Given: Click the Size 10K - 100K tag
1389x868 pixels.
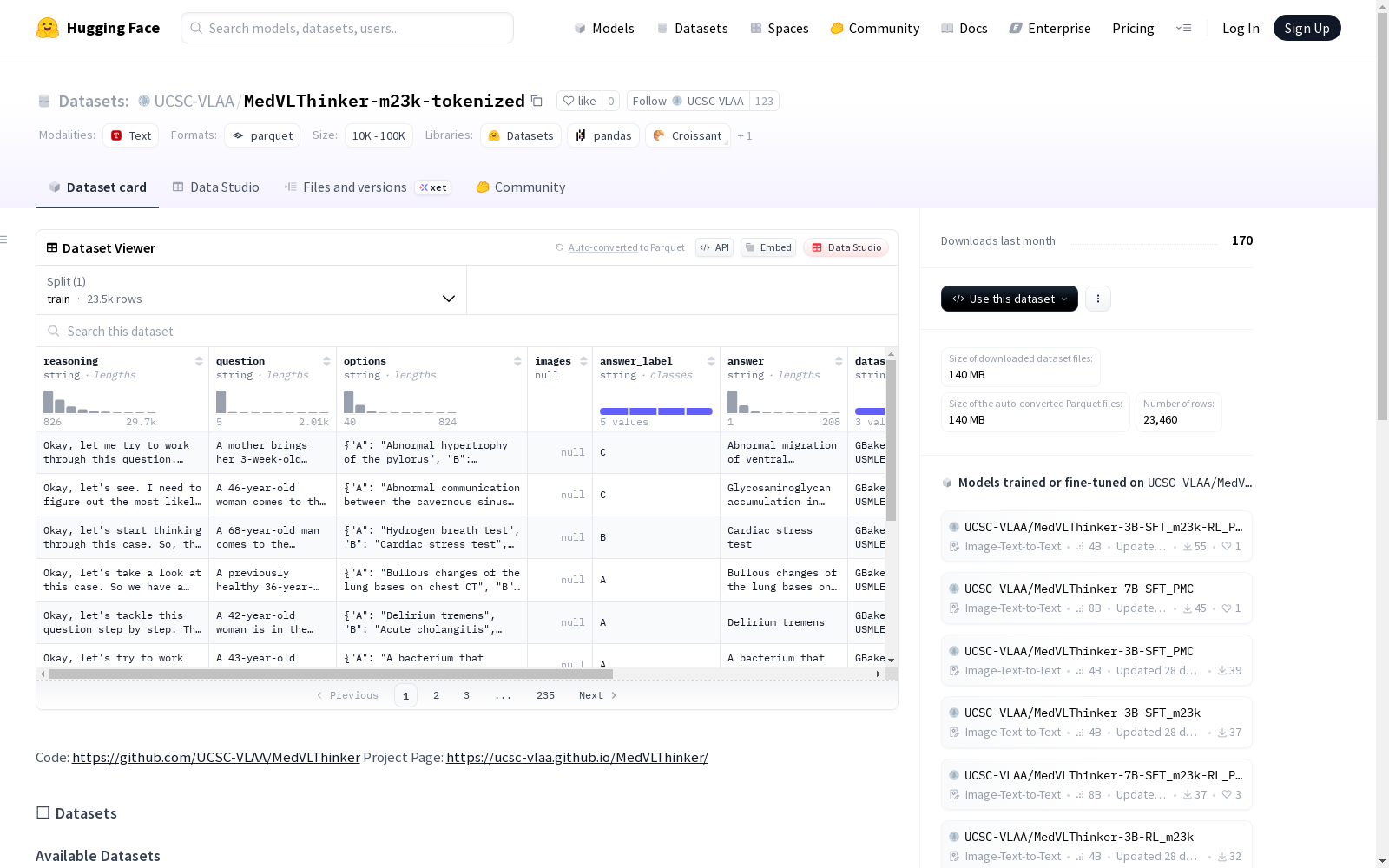Looking at the screenshot, I should point(379,135).
